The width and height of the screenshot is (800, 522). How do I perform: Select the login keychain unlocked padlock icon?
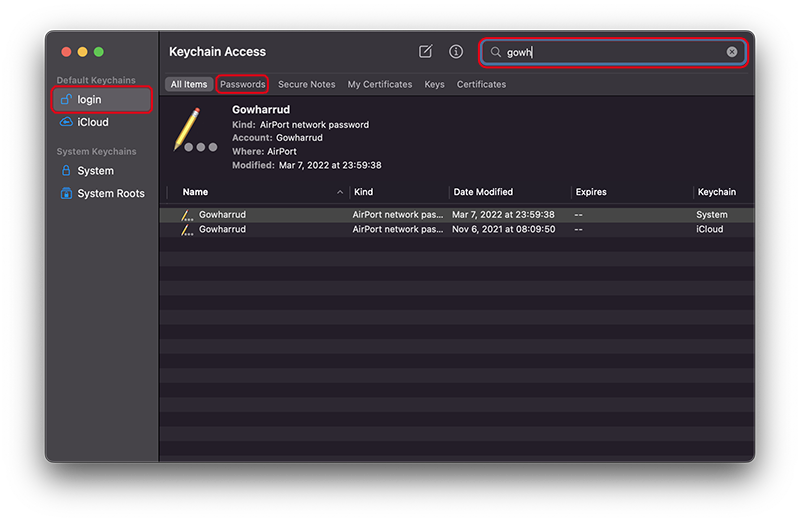coord(66,99)
